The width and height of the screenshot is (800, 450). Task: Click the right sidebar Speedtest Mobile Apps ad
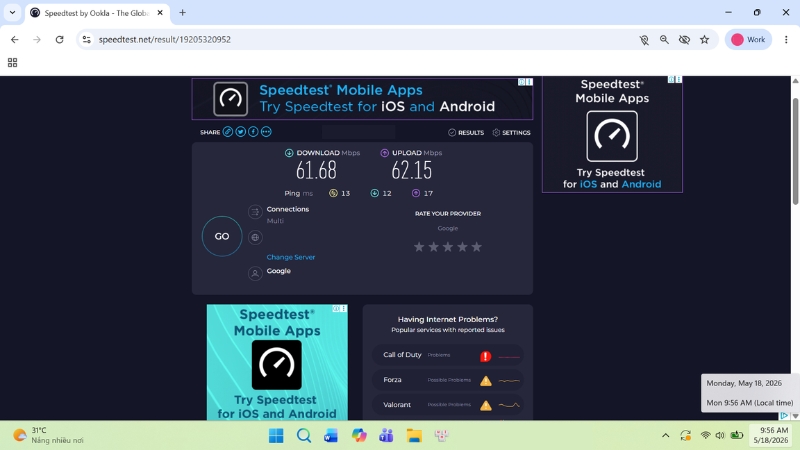click(612, 134)
